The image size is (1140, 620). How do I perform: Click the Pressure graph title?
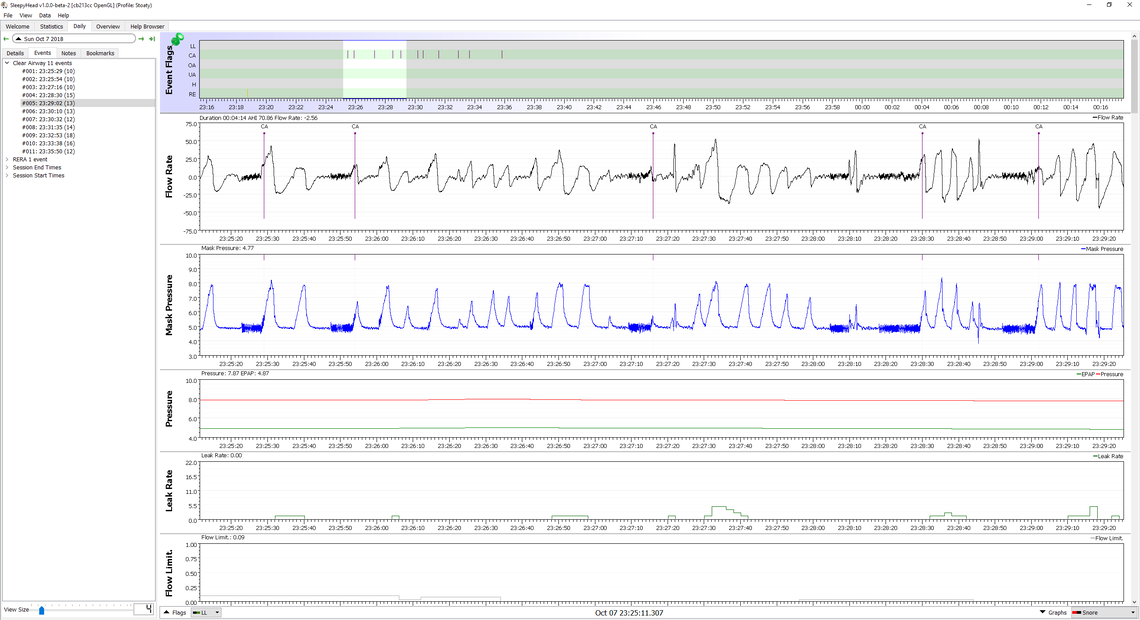(x=169, y=408)
